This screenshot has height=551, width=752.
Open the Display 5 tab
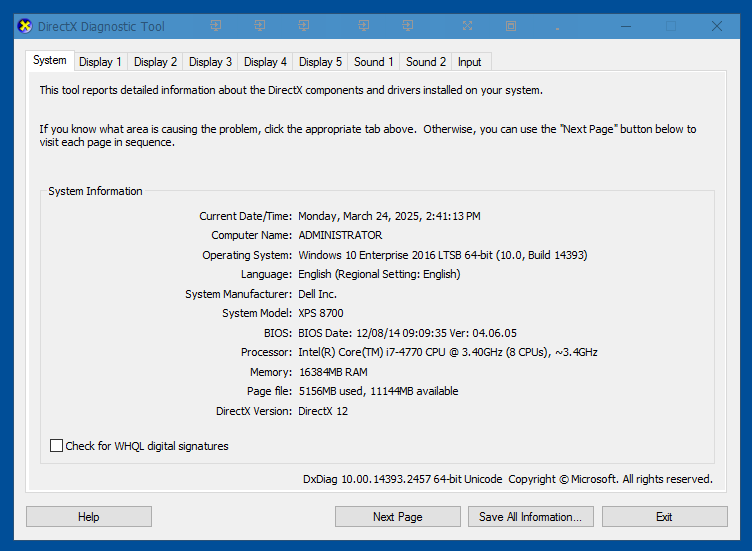click(320, 62)
